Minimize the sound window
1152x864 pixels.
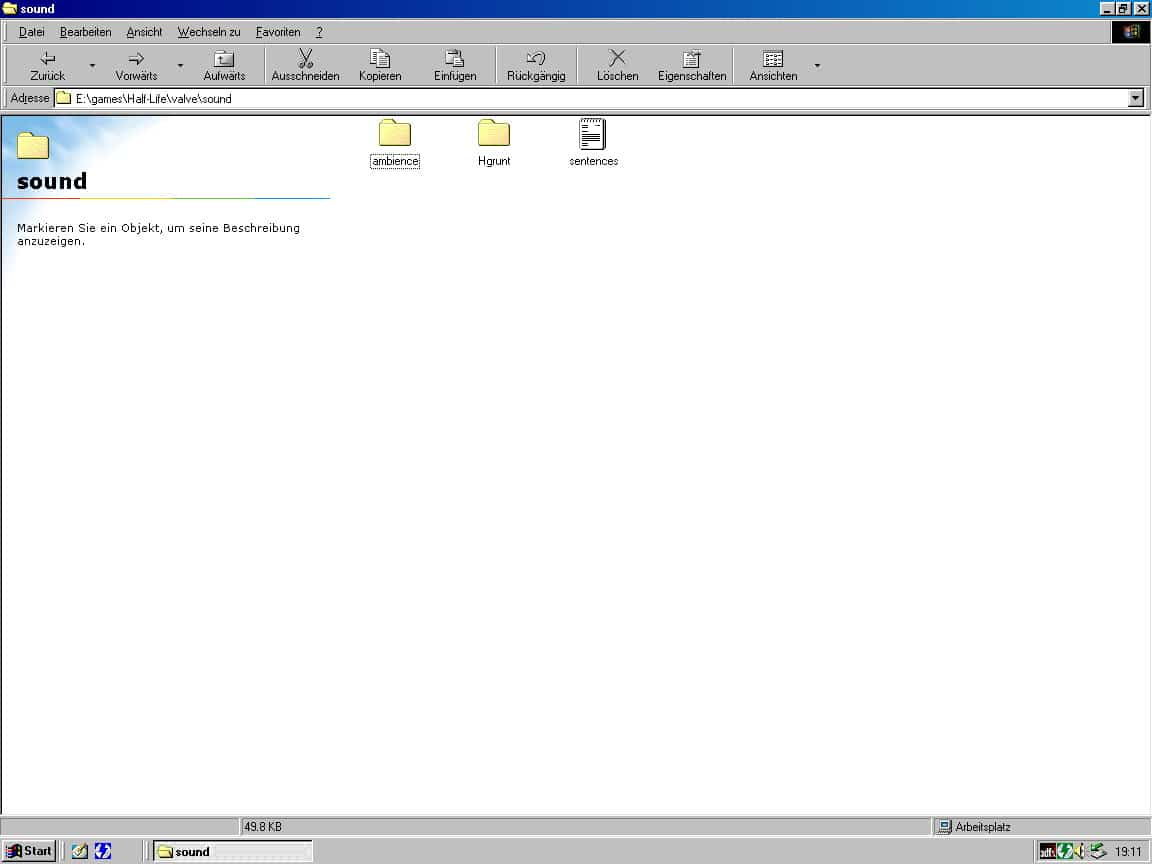1107,9
